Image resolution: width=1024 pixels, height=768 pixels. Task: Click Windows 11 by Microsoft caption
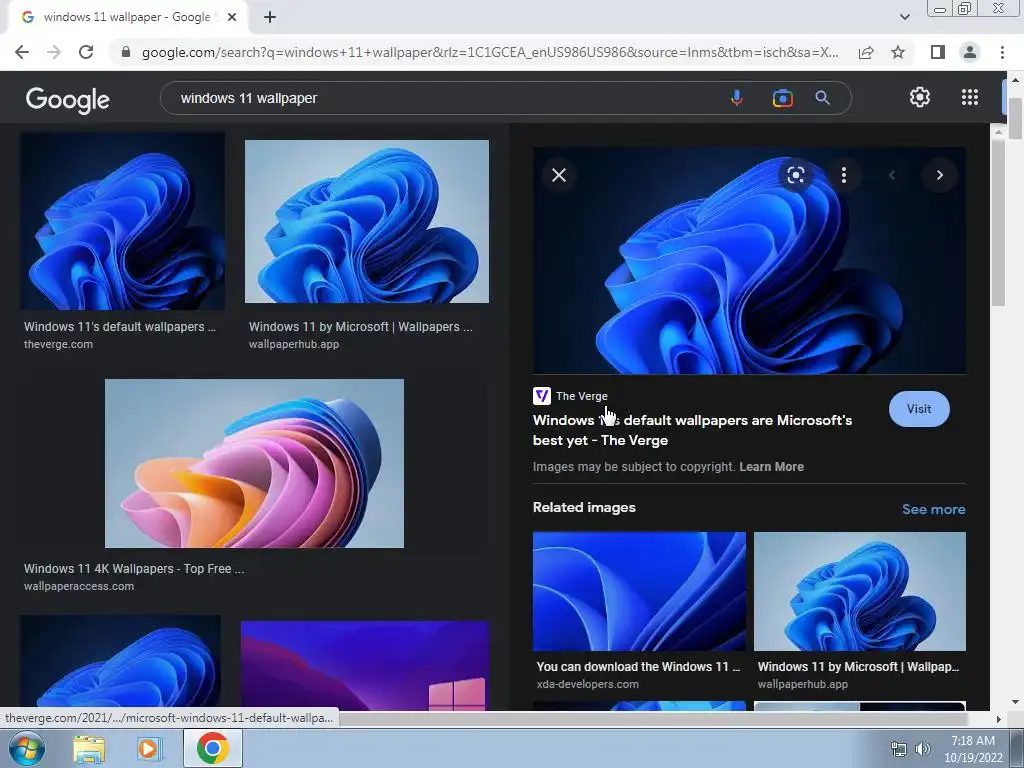coord(360,327)
